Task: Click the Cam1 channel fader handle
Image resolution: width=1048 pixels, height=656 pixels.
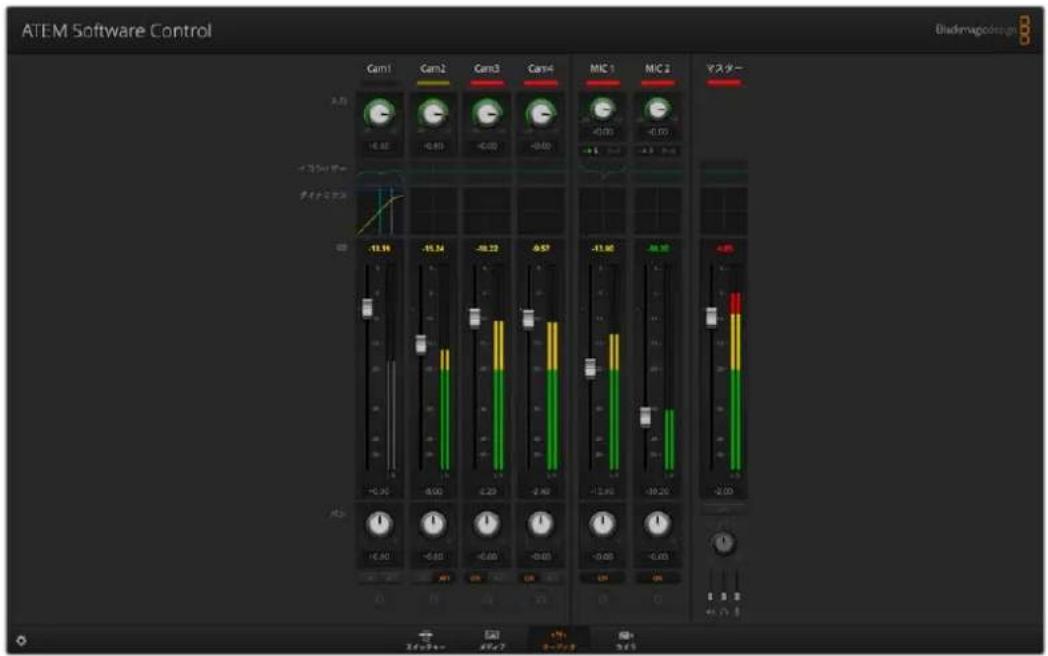Action: (367, 308)
